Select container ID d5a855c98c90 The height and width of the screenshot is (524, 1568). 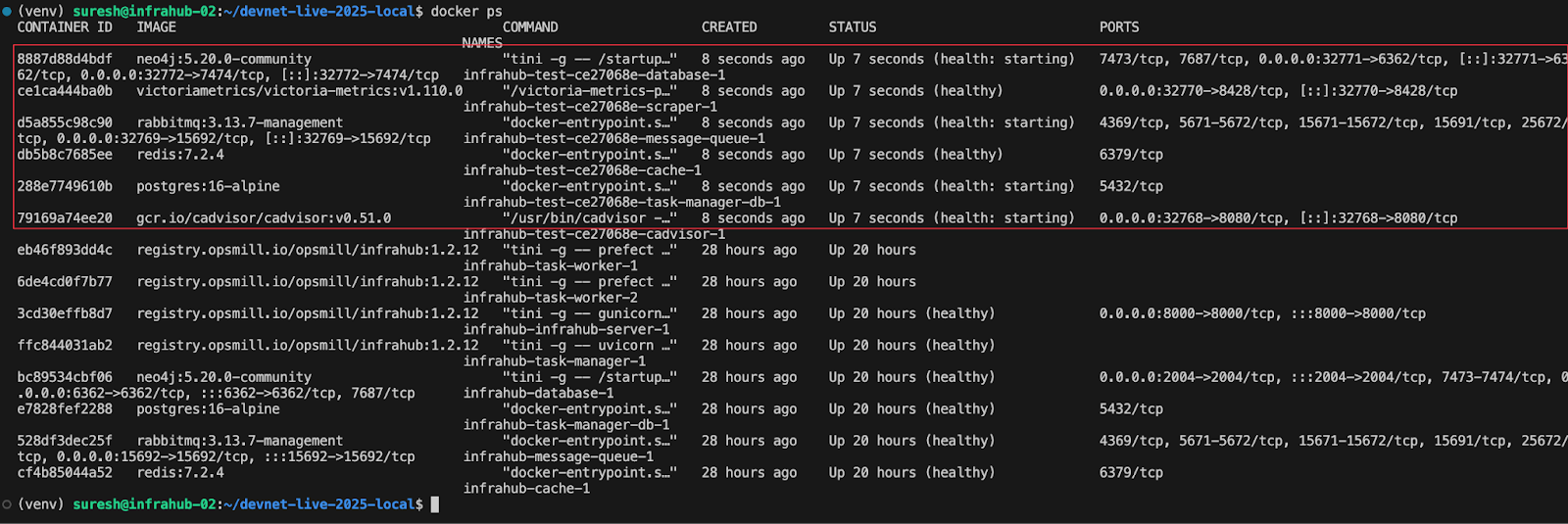[65, 122]
